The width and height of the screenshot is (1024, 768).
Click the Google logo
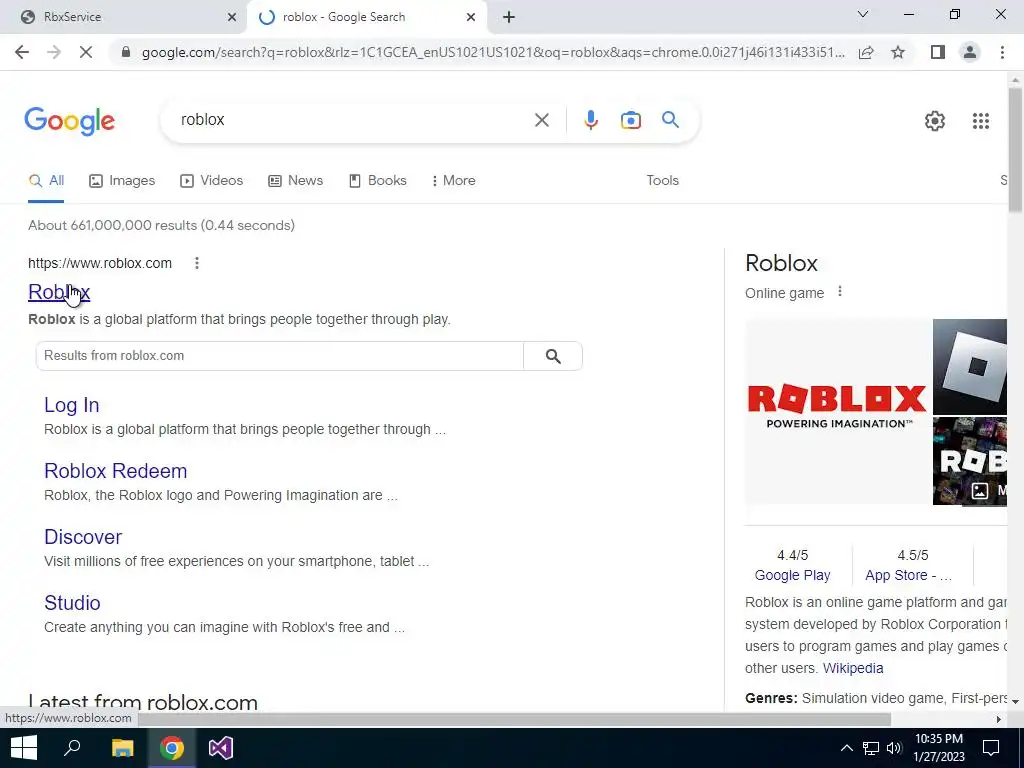pos(70,121)
